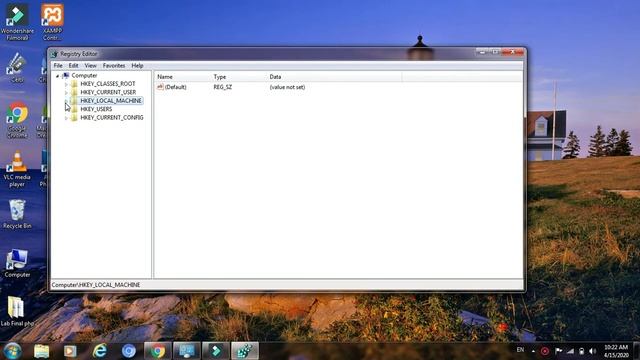This screenshot has width=640, height=360.
Task: Open the Windows Start menu orb
Action: pos(12,351)
